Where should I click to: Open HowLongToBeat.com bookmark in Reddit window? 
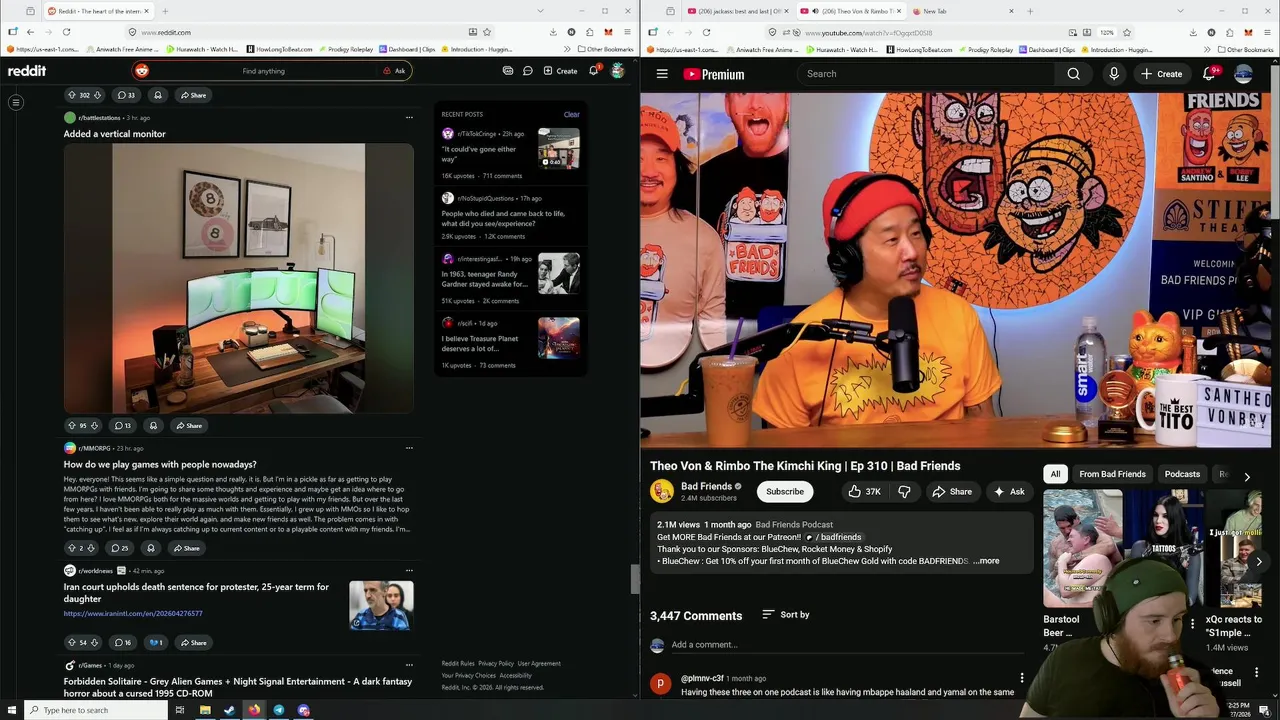click(x=279, y=49)
